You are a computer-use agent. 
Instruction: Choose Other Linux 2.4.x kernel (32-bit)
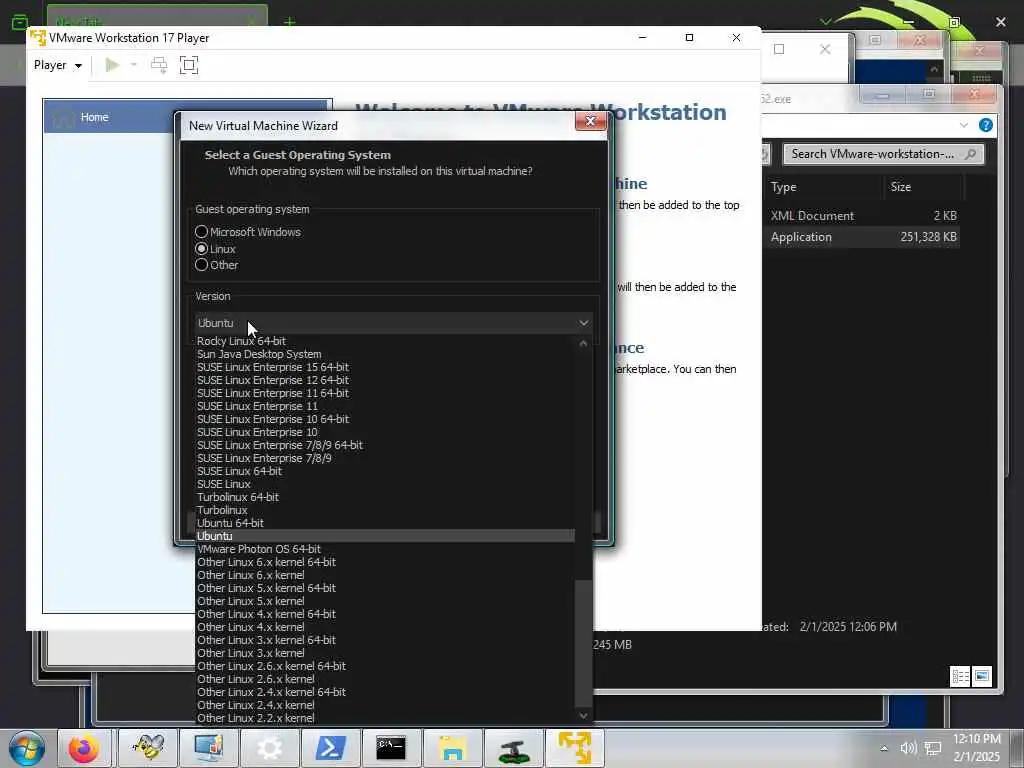[385, 705]
